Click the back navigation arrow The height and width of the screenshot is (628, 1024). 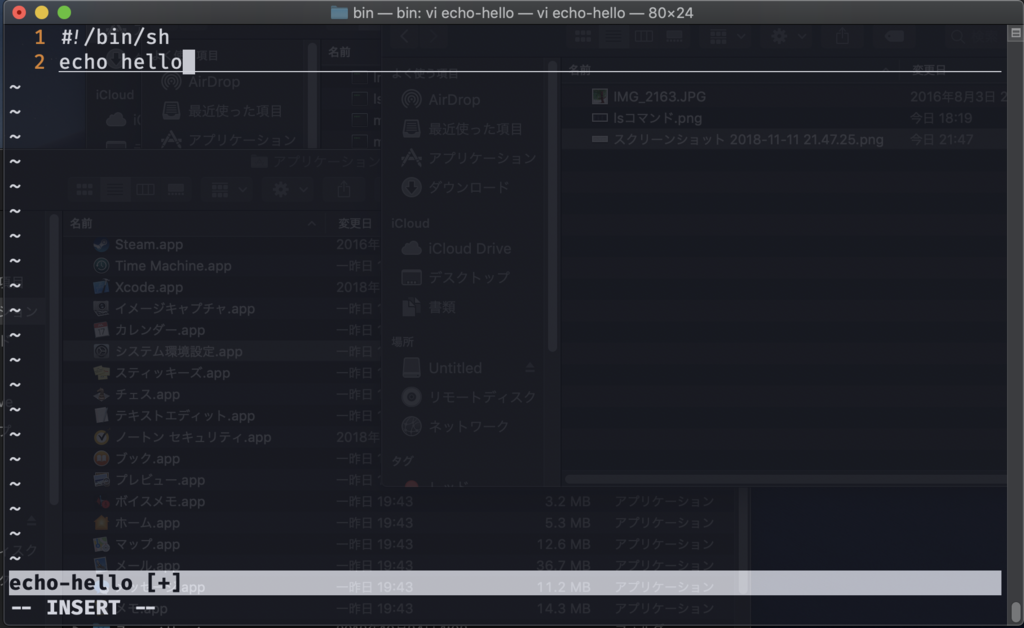tap(404, 36)
